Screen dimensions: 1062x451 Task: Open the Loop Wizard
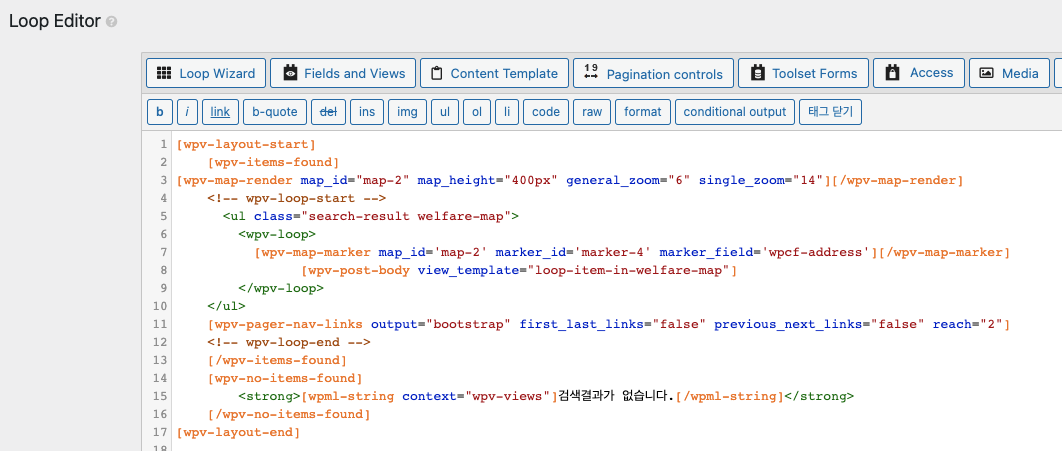point(205,73)
